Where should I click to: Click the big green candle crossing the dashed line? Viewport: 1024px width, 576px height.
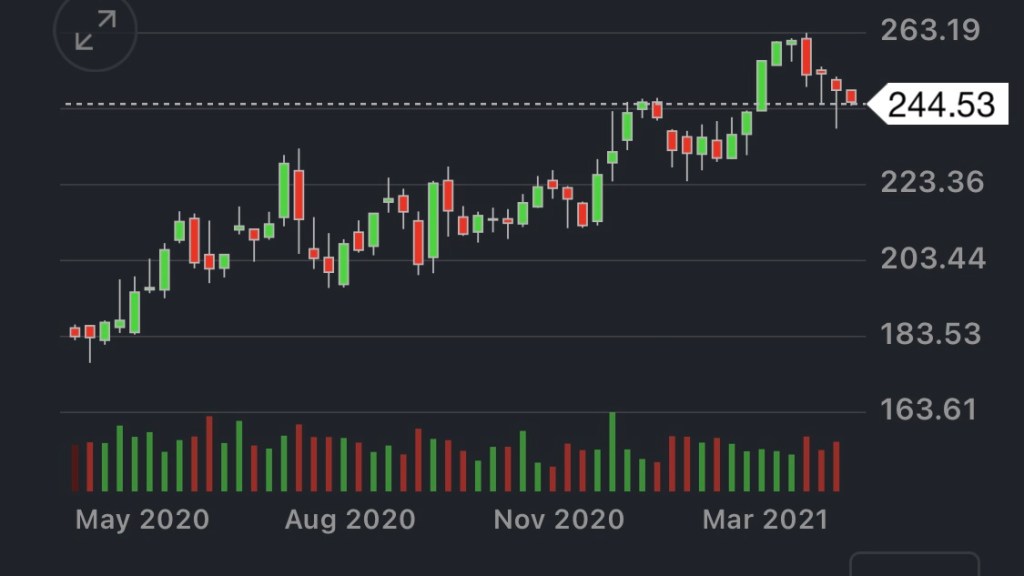(762, 85)
